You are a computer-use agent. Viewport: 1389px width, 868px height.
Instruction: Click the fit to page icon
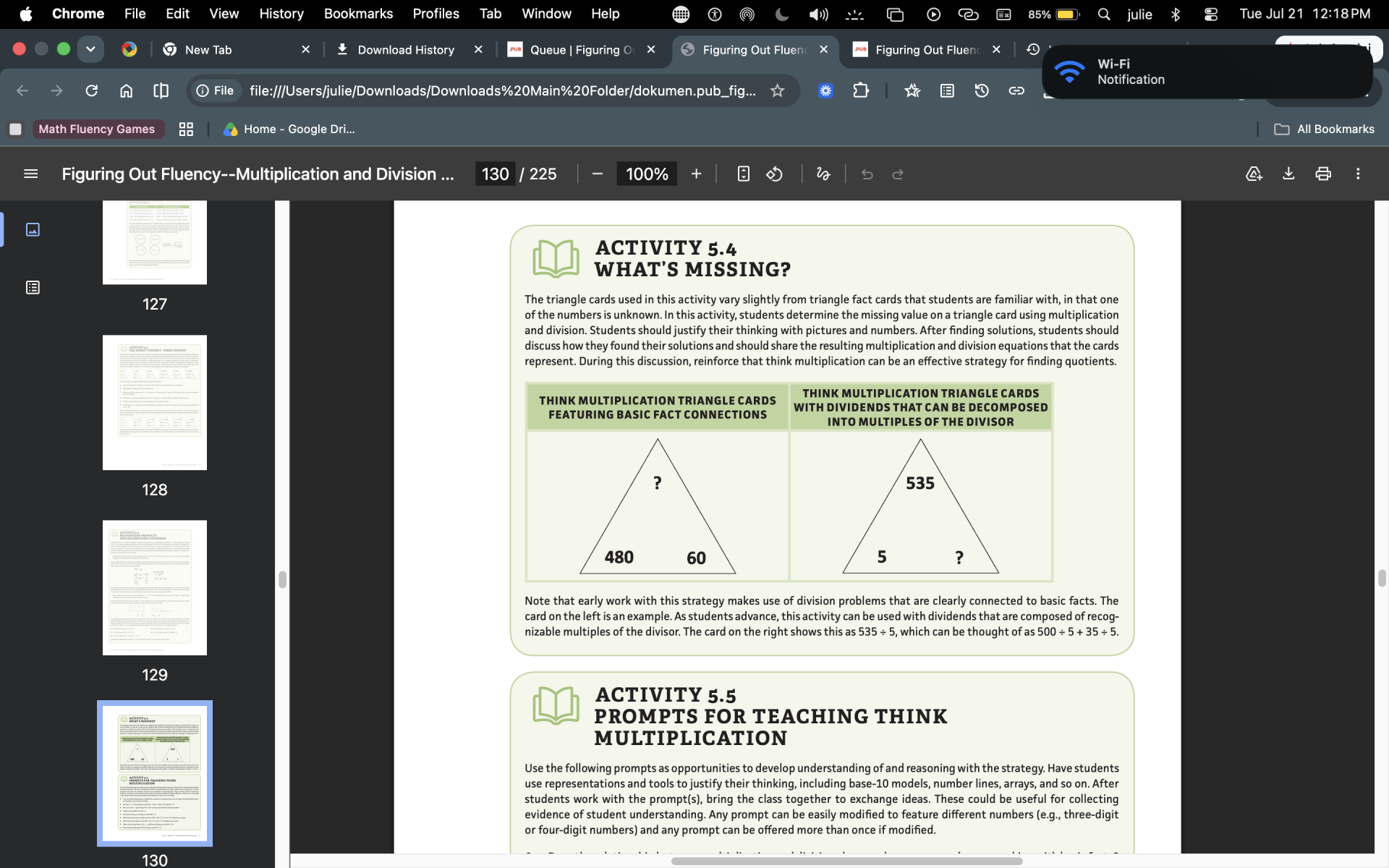point(743,174)
